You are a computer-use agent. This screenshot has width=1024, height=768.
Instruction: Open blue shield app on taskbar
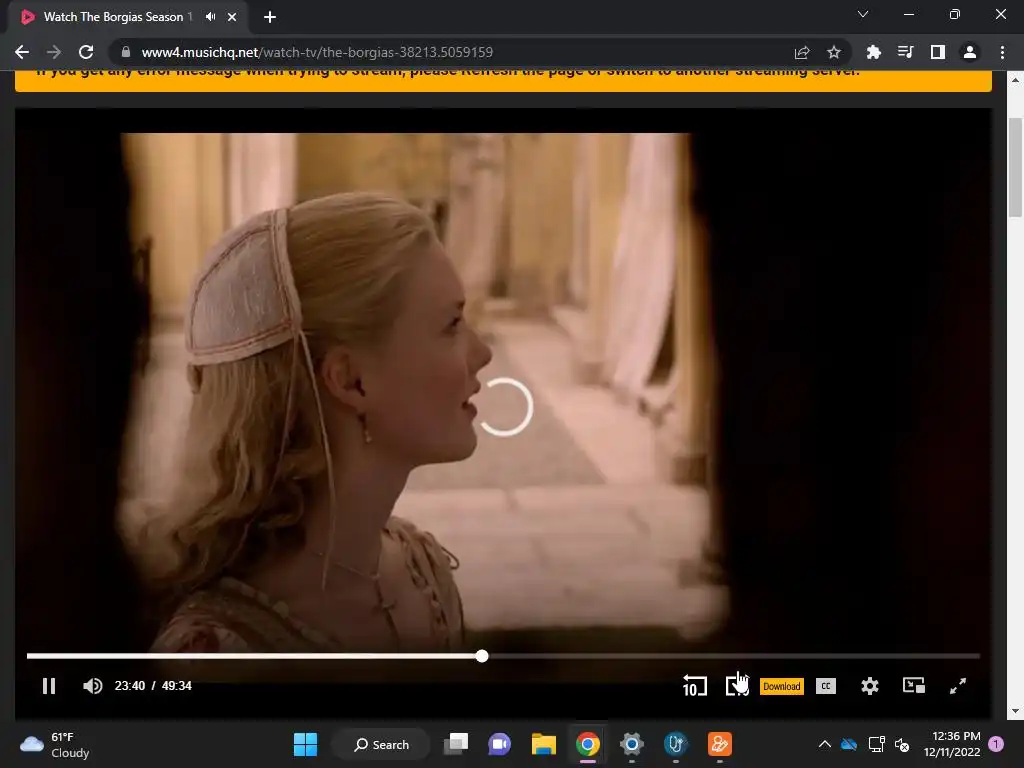[675, 744]
